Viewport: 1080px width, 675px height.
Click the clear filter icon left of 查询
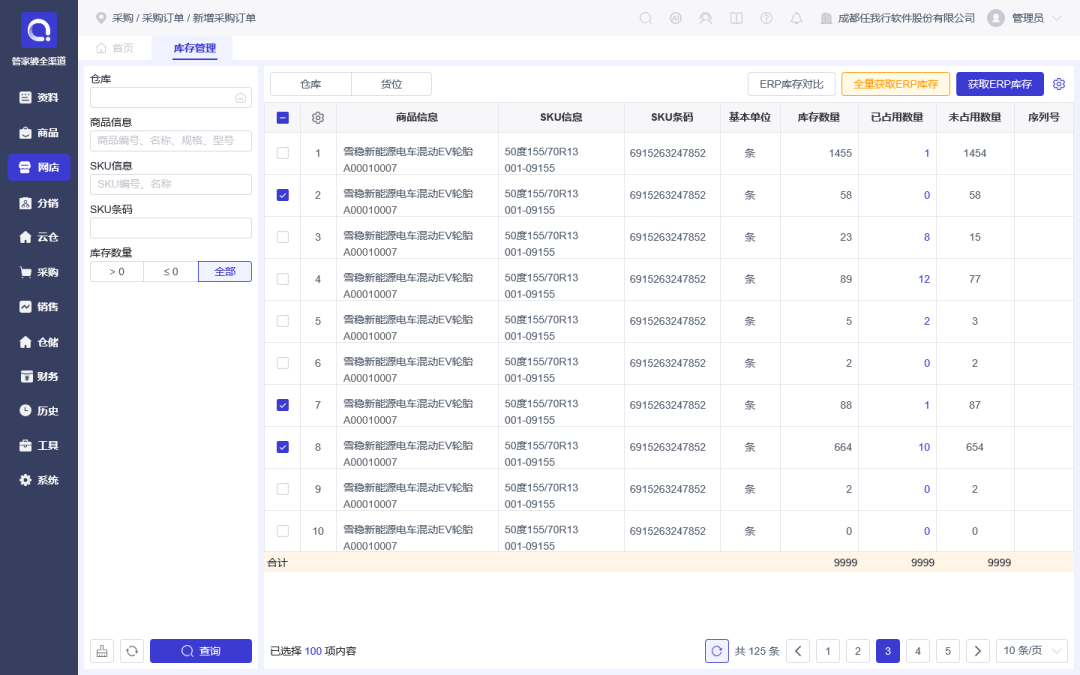(x=102, y=651)
